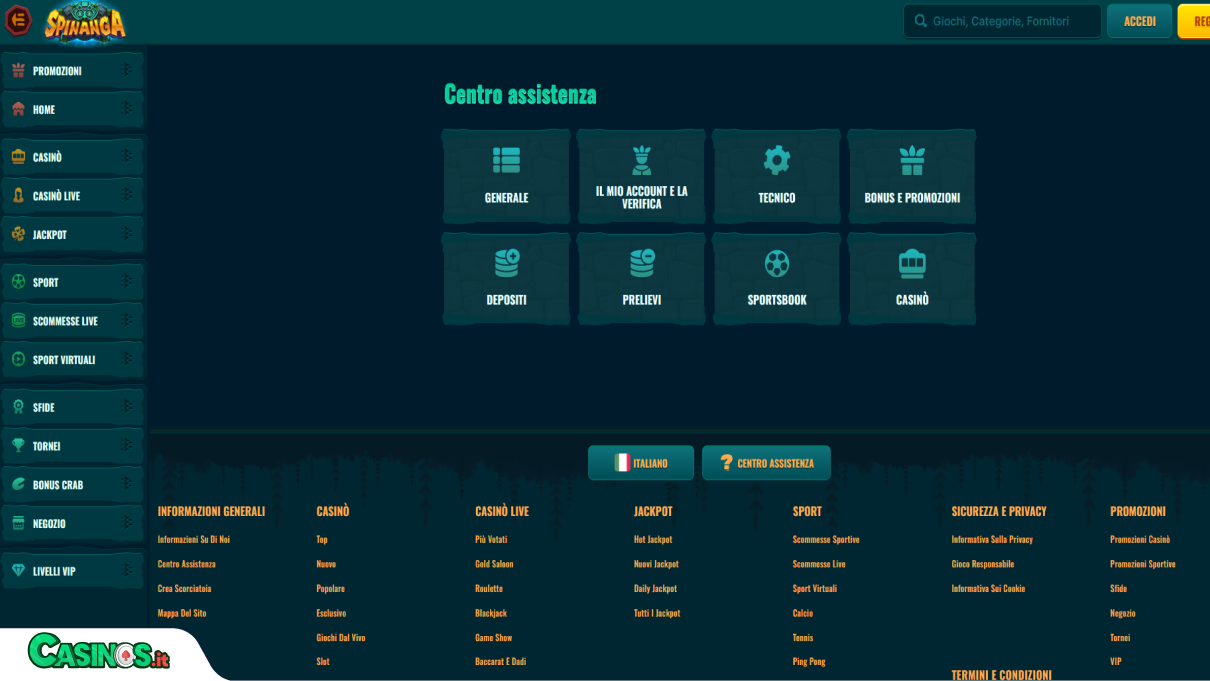Click the Jackpot coins icon in sidebar
The width and height of the screenshot is (1210, 681).
[x=18, y=234]
